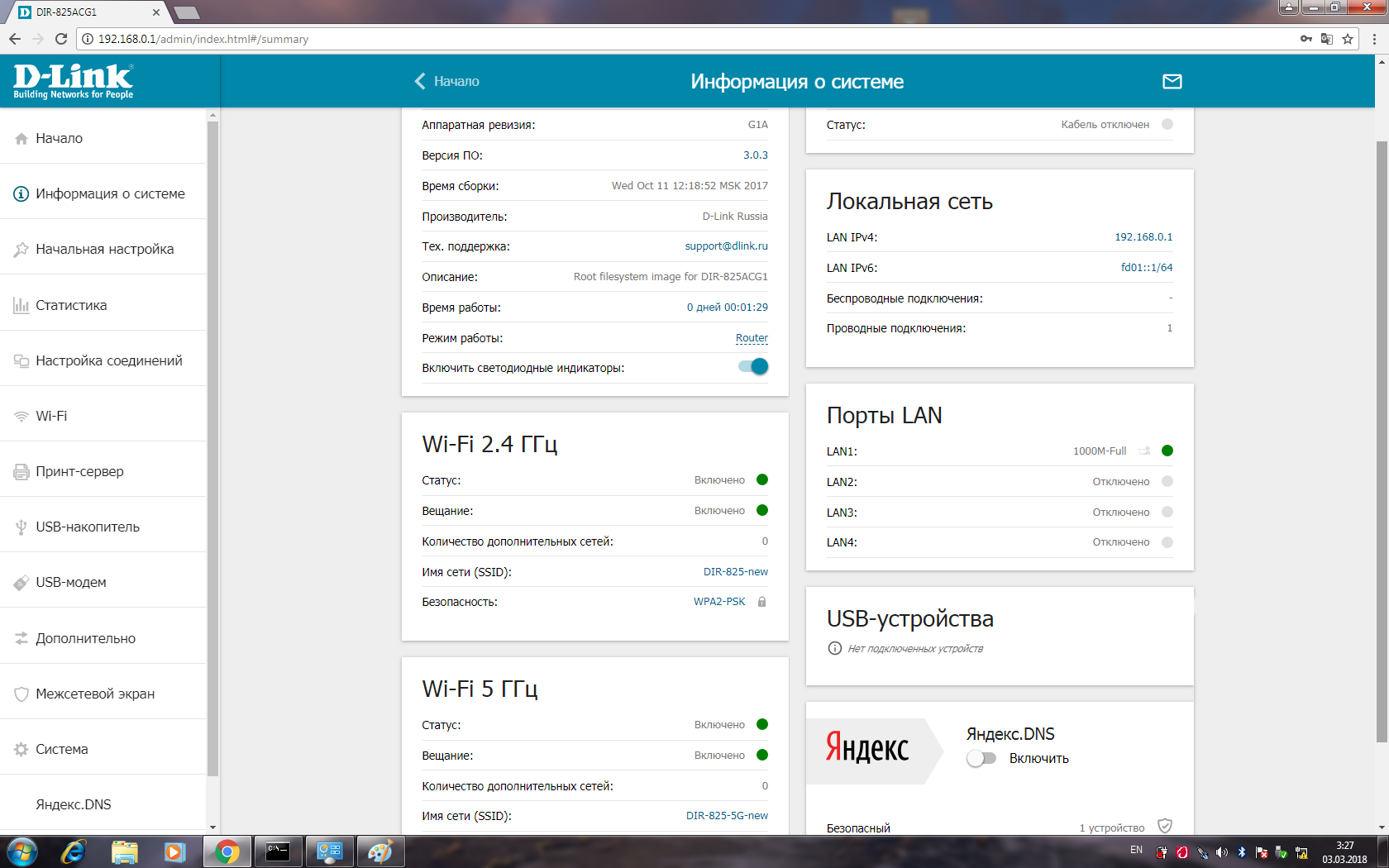Click the info icon in USB-устройства panel
This screenshot has height=868, width=1389.
(835, 648)
